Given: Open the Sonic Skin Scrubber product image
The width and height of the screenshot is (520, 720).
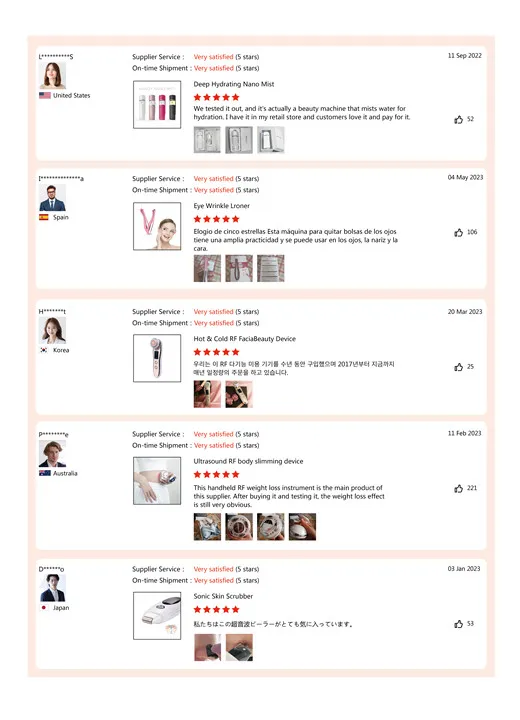Looking at the screenshot, I should (157, 616).
